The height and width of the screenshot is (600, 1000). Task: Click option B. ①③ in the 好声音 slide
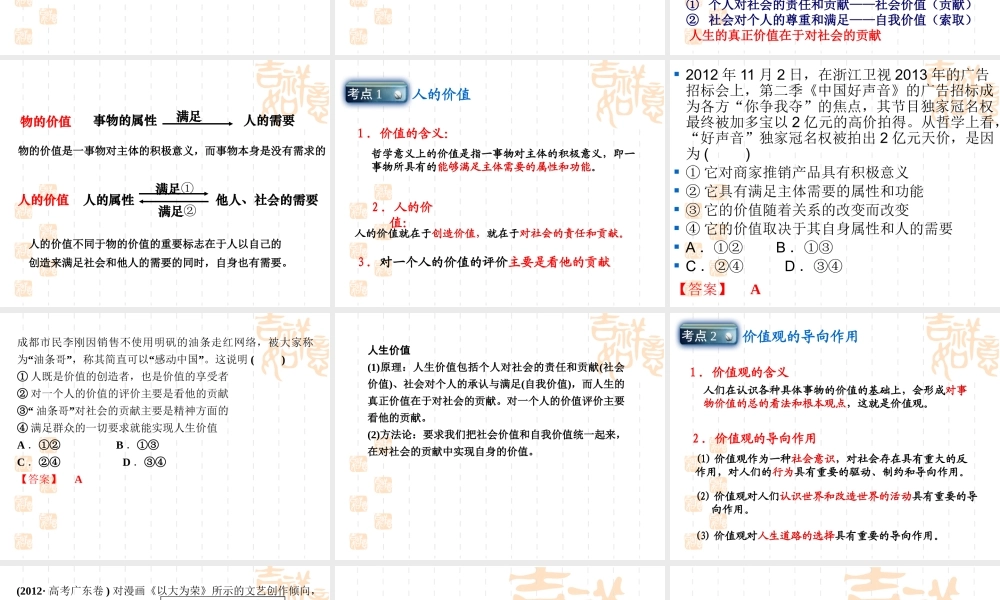(x=804, y=247)
